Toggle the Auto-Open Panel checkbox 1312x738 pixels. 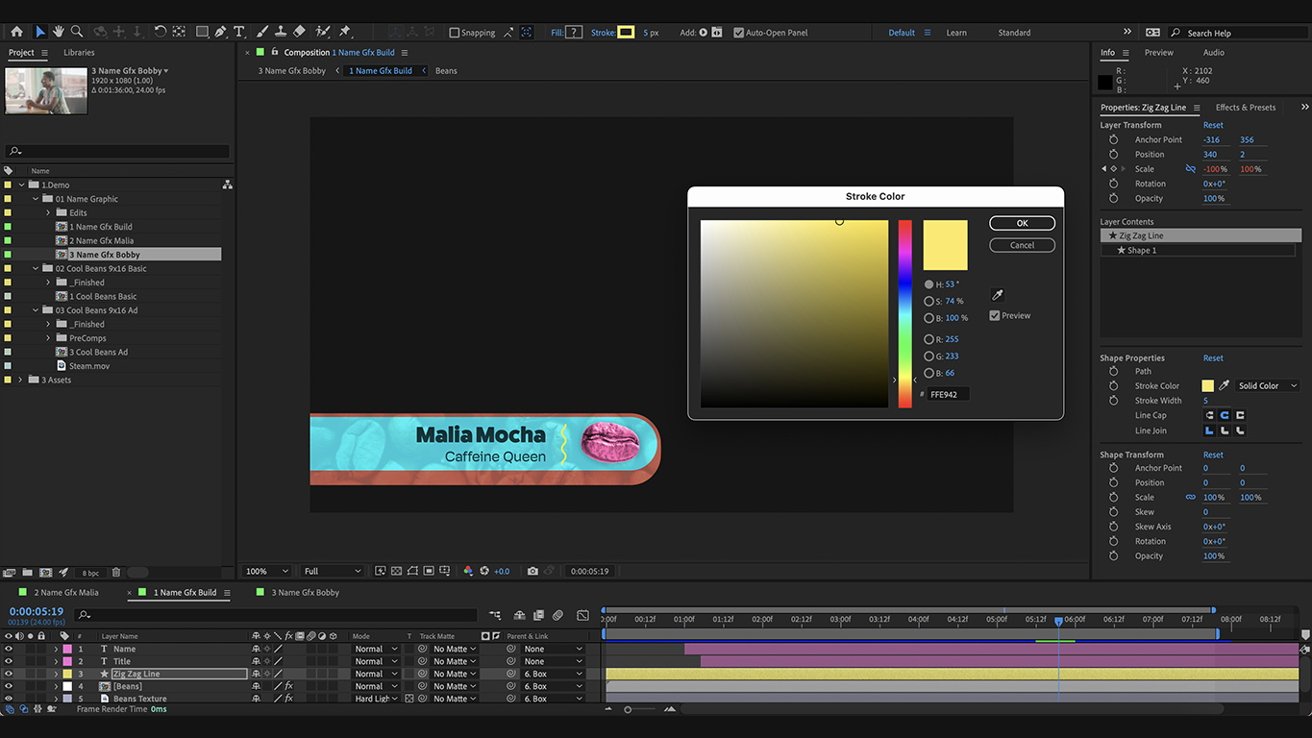(739, 32)
